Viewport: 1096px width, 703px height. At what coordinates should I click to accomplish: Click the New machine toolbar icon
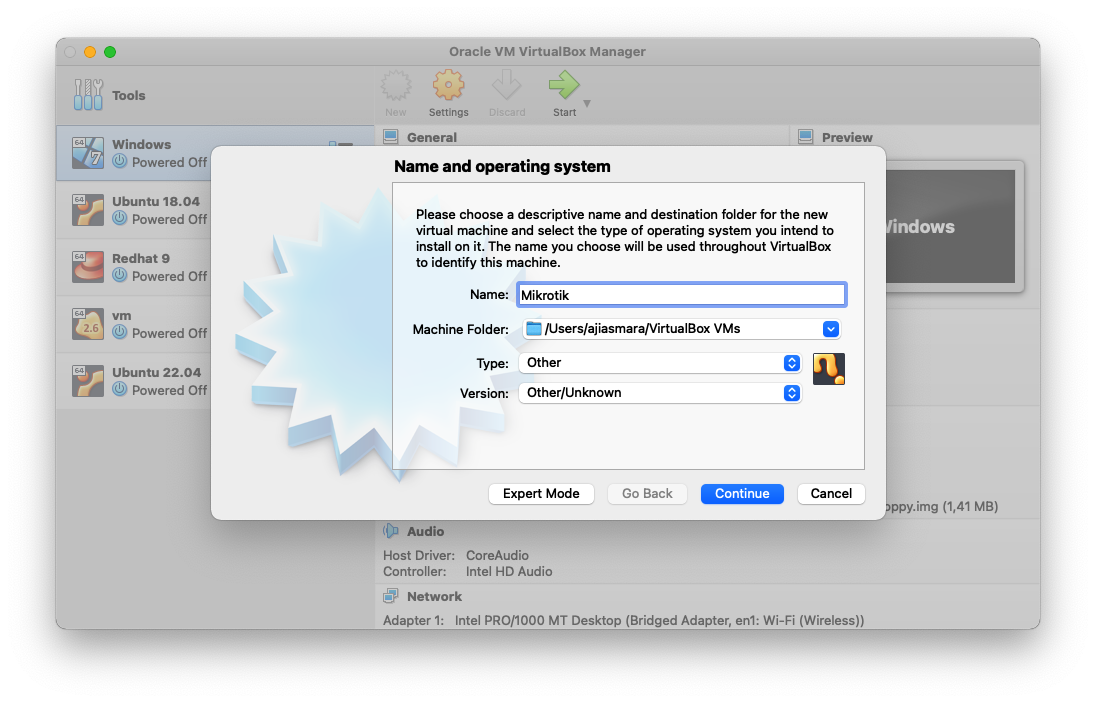[x=396, y=88]
